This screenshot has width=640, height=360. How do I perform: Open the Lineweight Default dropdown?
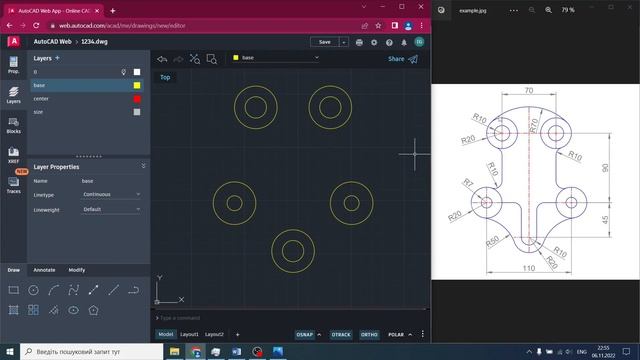111,209
